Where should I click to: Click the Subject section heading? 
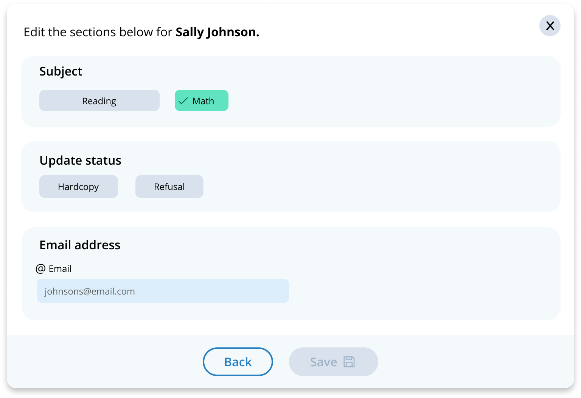[x=61, y=71]
